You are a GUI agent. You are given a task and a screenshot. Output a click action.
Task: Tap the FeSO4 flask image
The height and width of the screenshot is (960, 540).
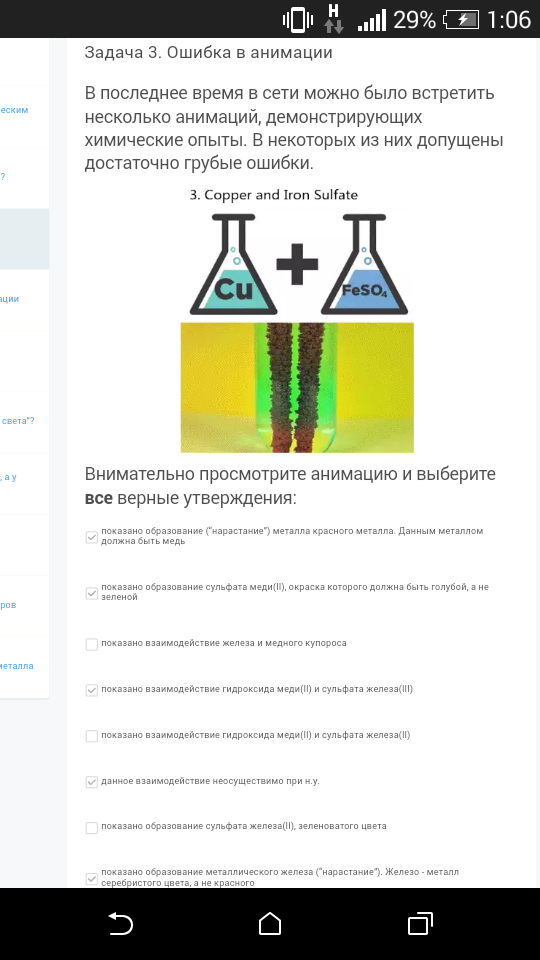(x=364, y=264)
